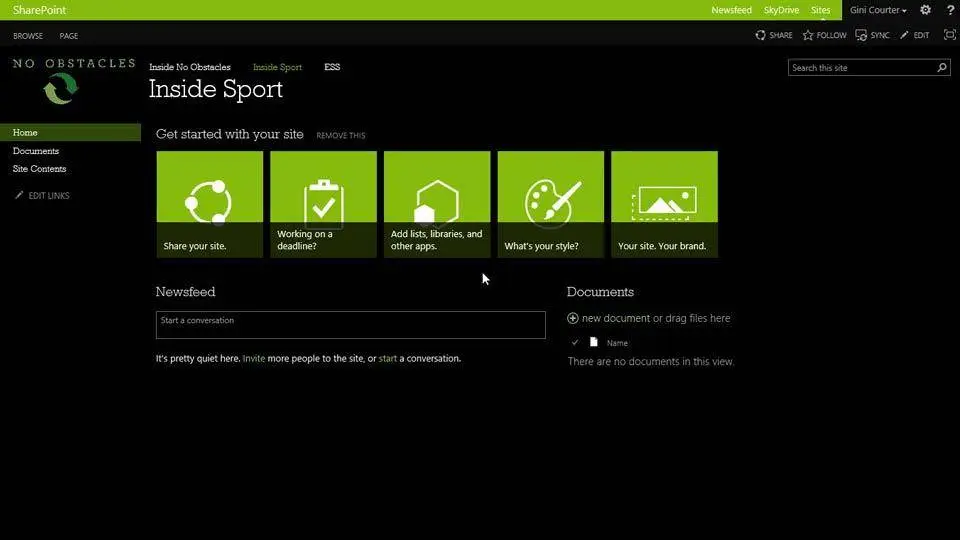Click the Edit Links pencil icon
This screenshot has height=540, width=960.
(19, 195)
